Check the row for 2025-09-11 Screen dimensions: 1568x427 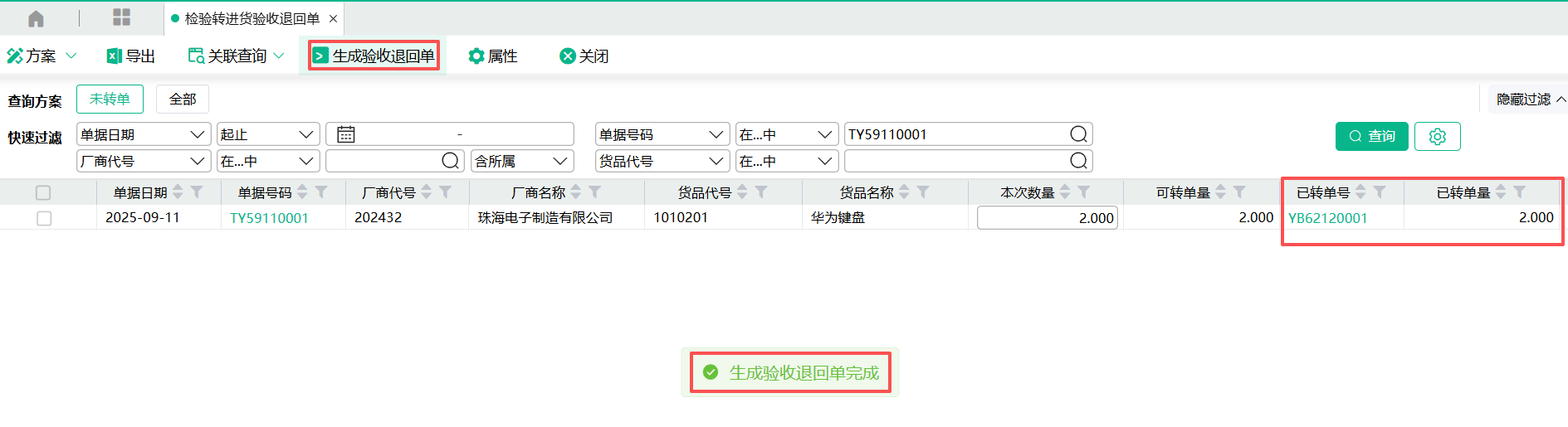44,218
